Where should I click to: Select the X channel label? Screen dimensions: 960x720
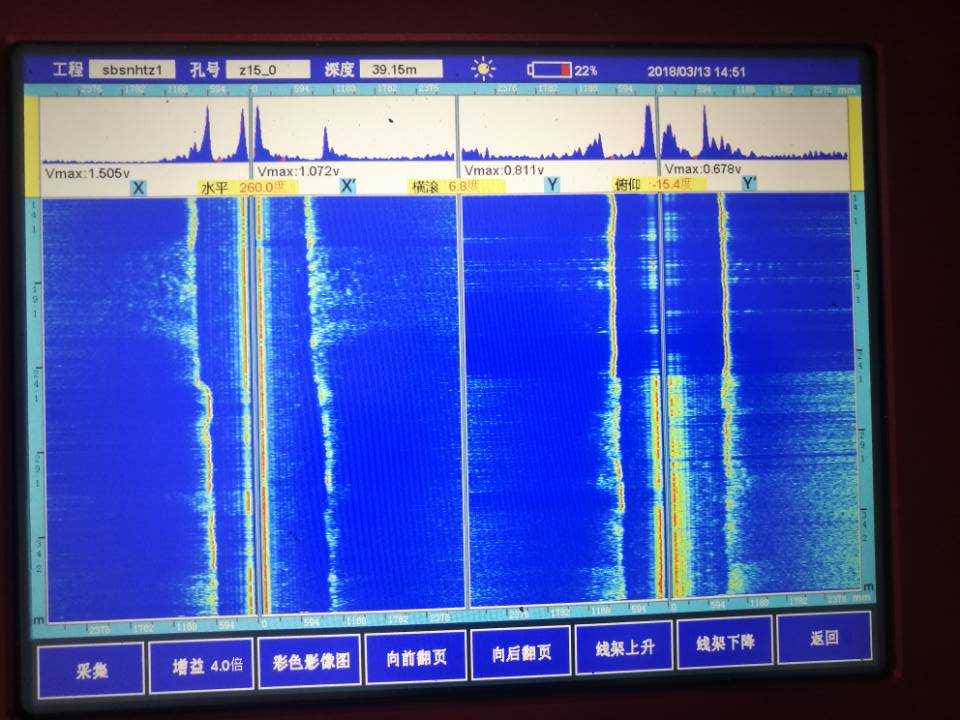[x=138, y=187]
